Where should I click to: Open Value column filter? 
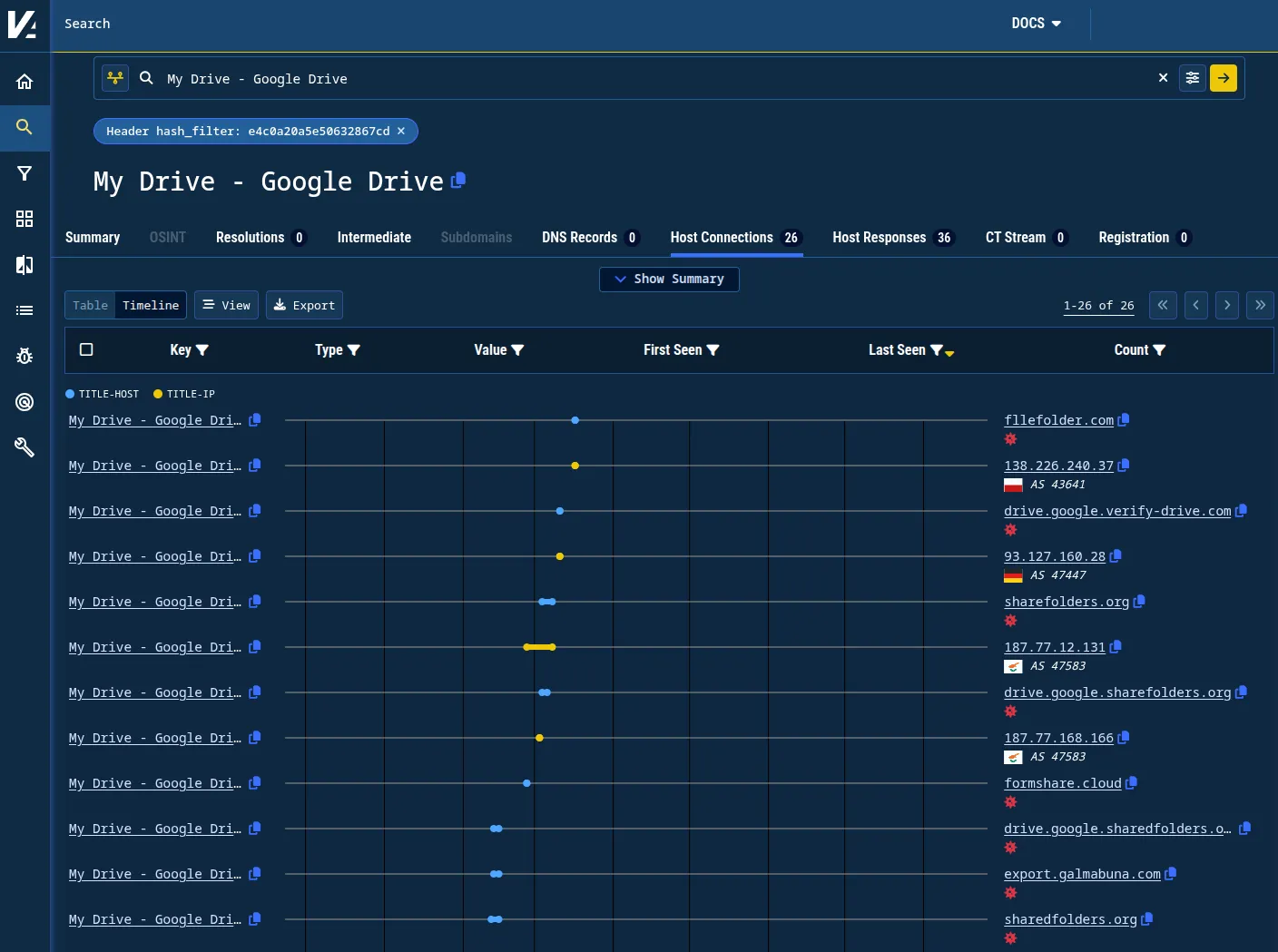coord(517,349)
